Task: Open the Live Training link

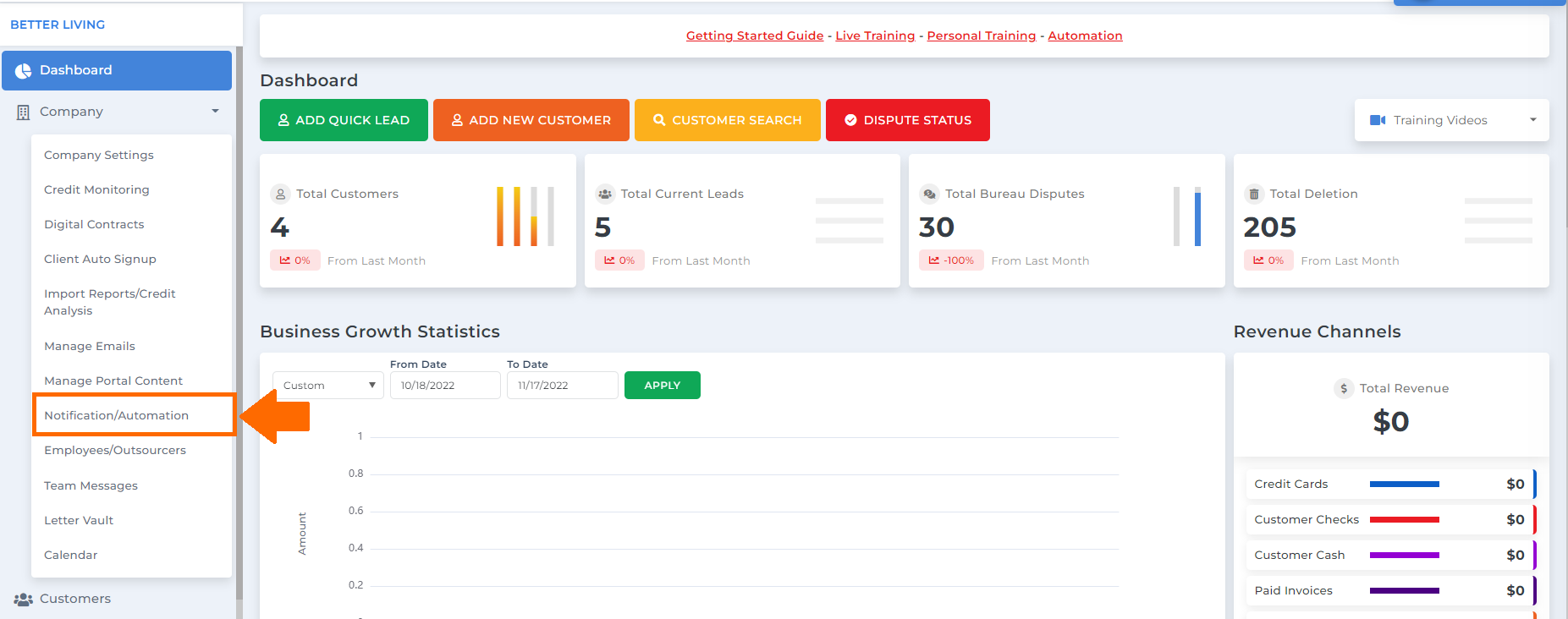Action: pos(875,36)
